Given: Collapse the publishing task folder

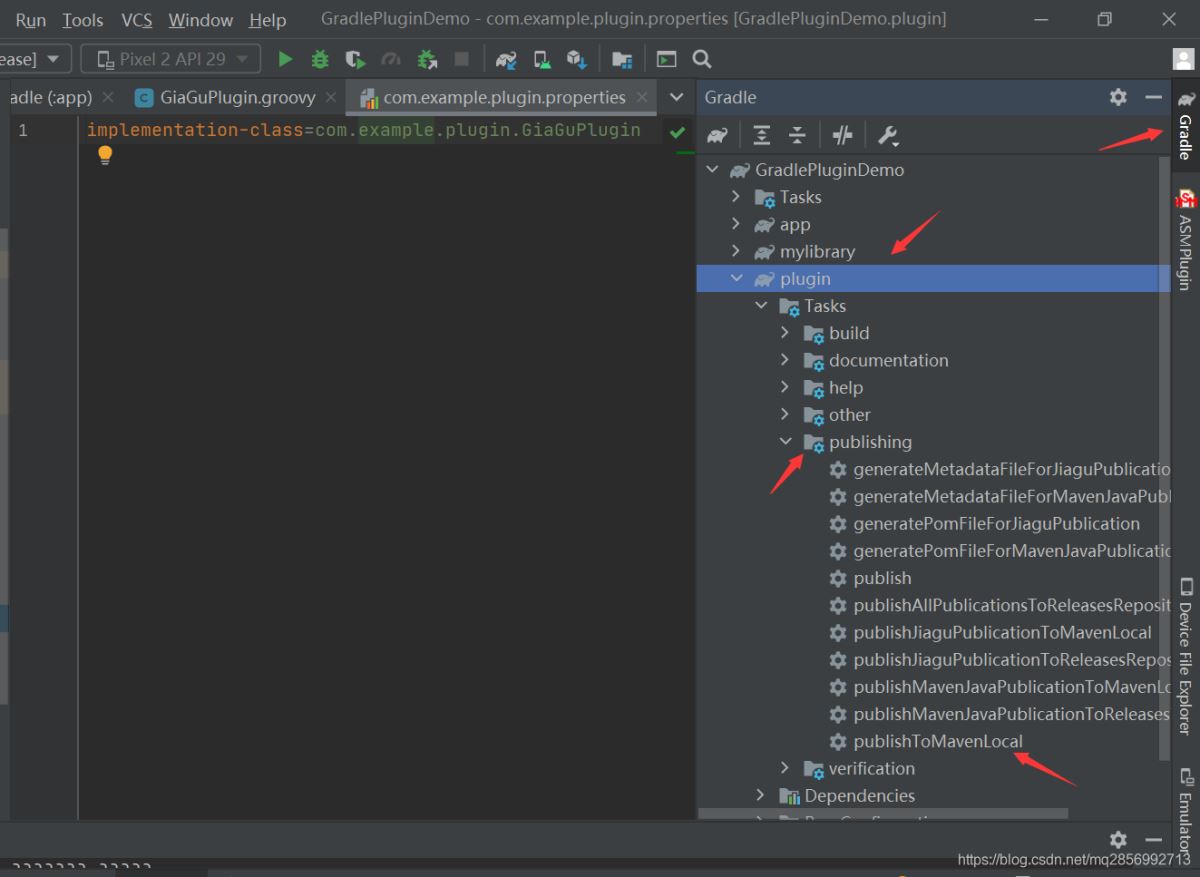Looking at the screenshot, I should pyautogui.click(x=786, y=442).
